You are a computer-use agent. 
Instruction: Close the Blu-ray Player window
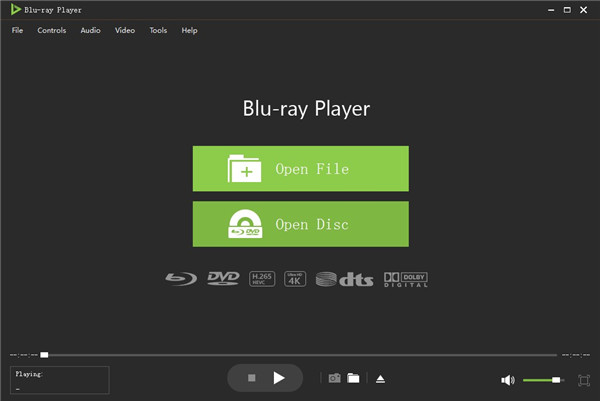[584, 10]
